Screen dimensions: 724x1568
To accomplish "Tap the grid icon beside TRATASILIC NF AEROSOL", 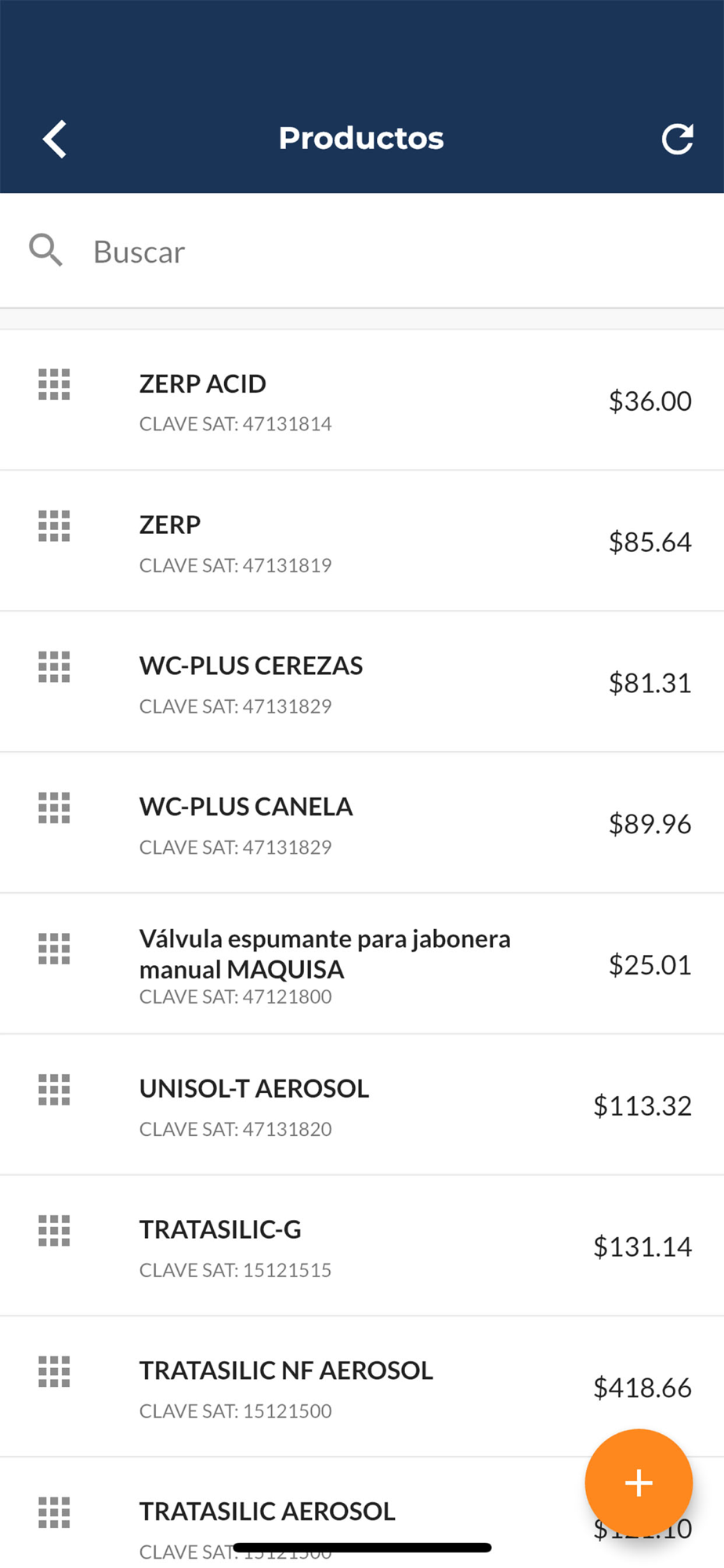I will point(54,1371).
